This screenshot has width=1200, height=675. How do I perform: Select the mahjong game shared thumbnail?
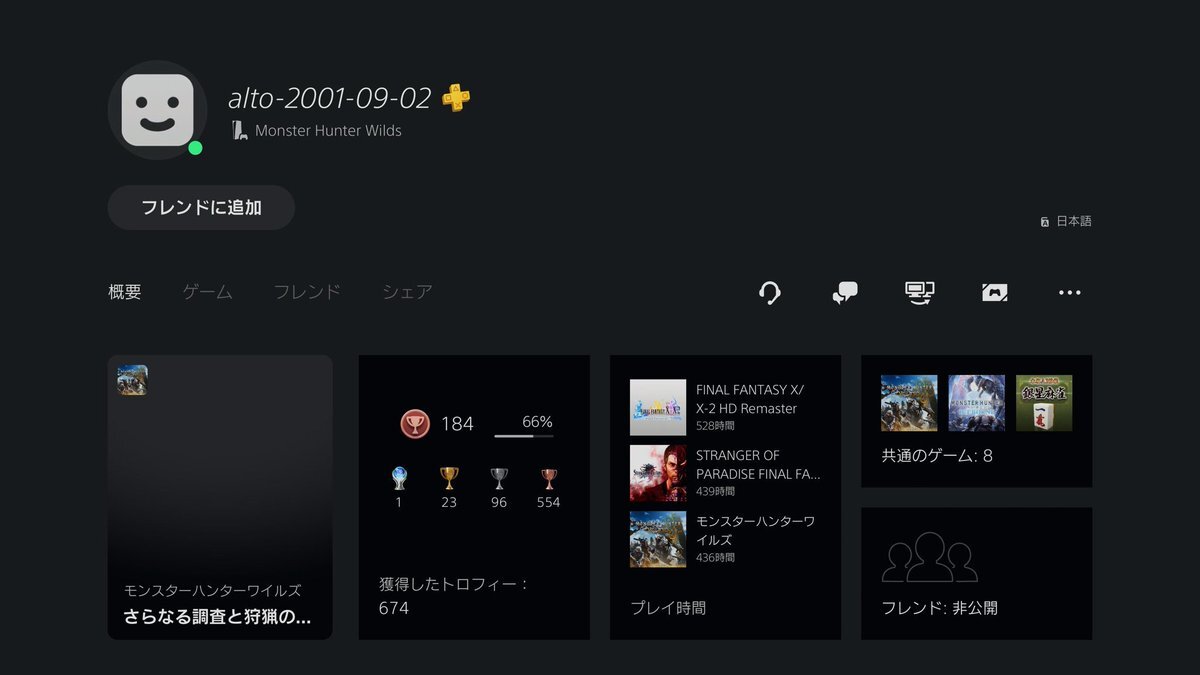pos(1044,403)
